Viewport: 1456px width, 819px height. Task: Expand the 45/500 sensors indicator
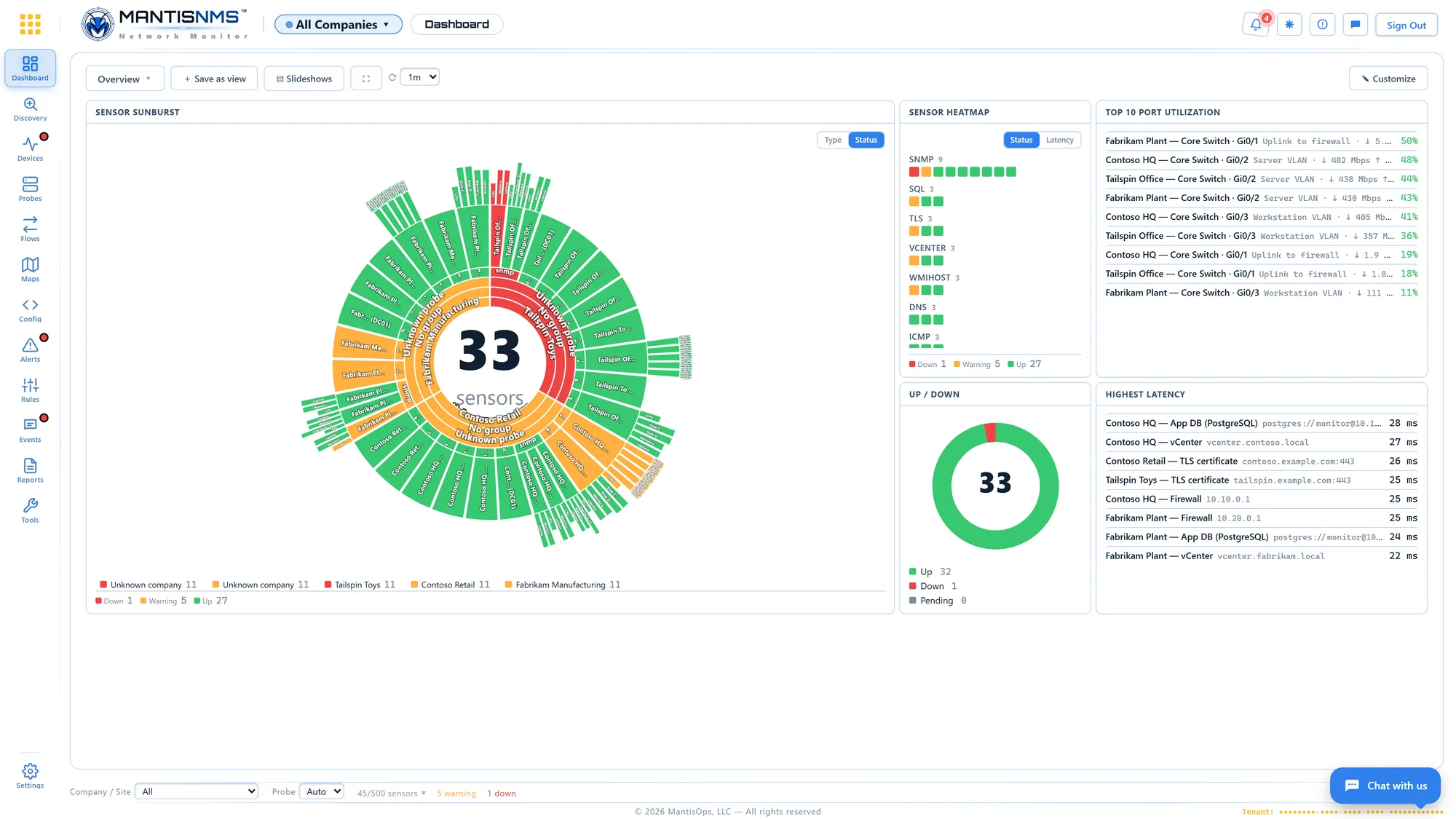point(391,794)
